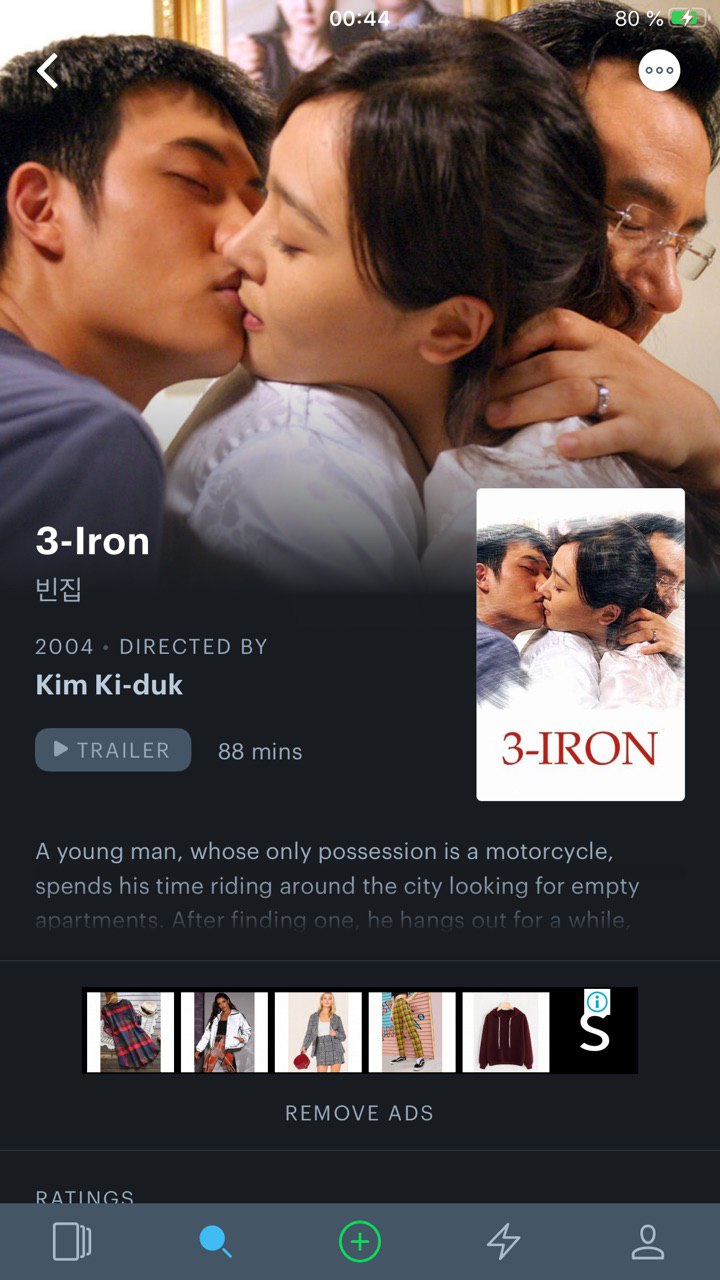Open the ad info icon
The height and width of the screenshot is (1280, 720).
click(x=597, y=1001)
